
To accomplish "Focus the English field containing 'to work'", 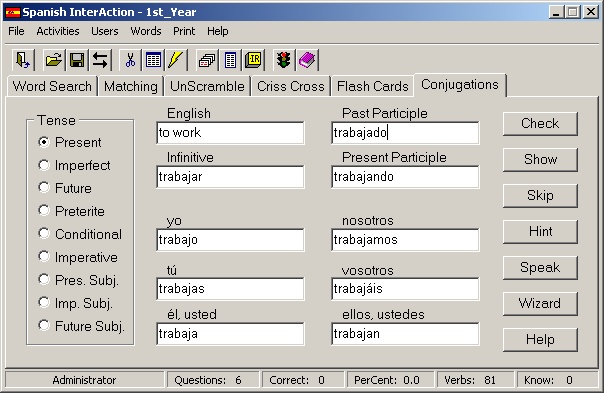I will [x=230, y=133].
